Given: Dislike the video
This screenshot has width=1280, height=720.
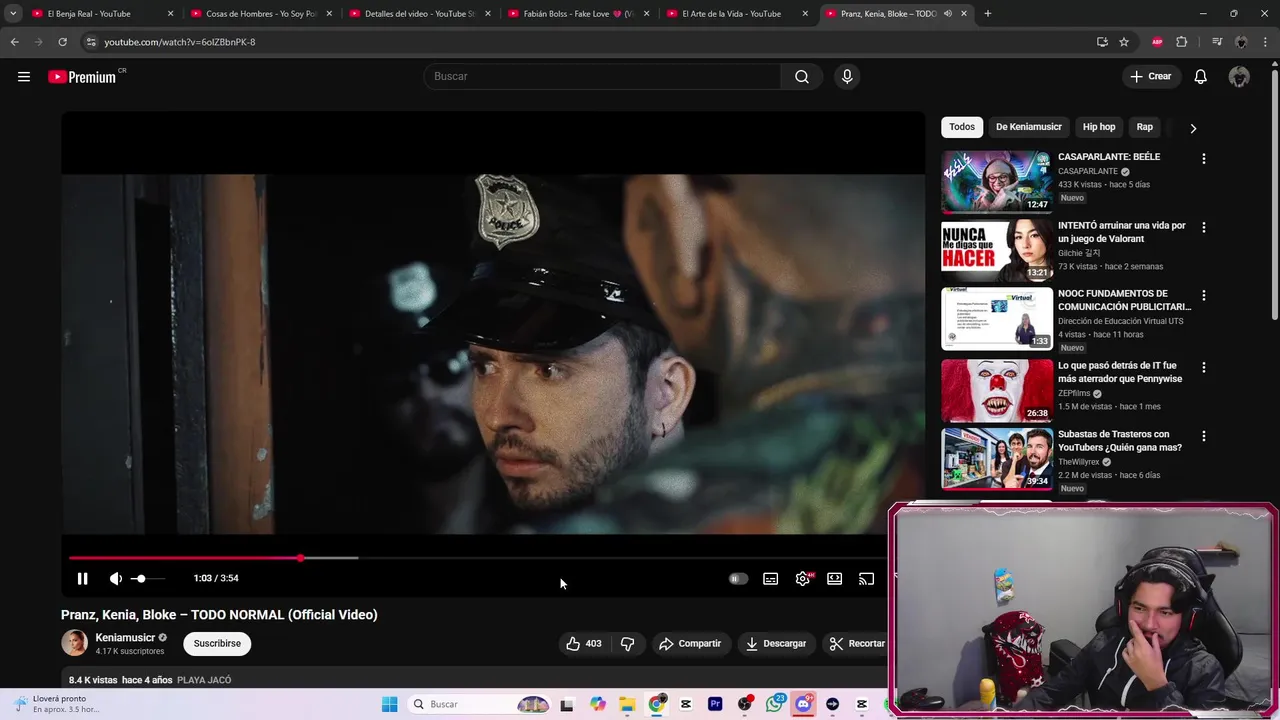Looking at the screenshot, I should point(628,644).
